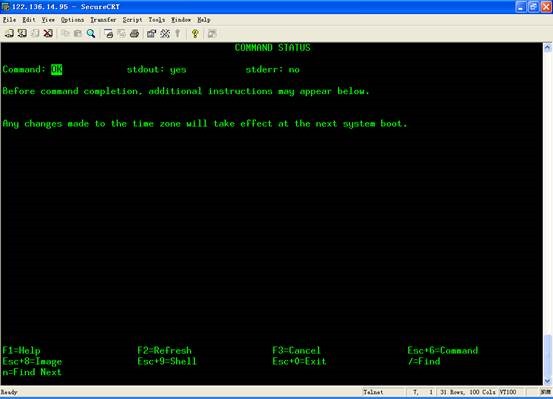This screenshot has width=553, height=399.
Task: Restore down the SecureCRT window
Action: coord(533,7)
